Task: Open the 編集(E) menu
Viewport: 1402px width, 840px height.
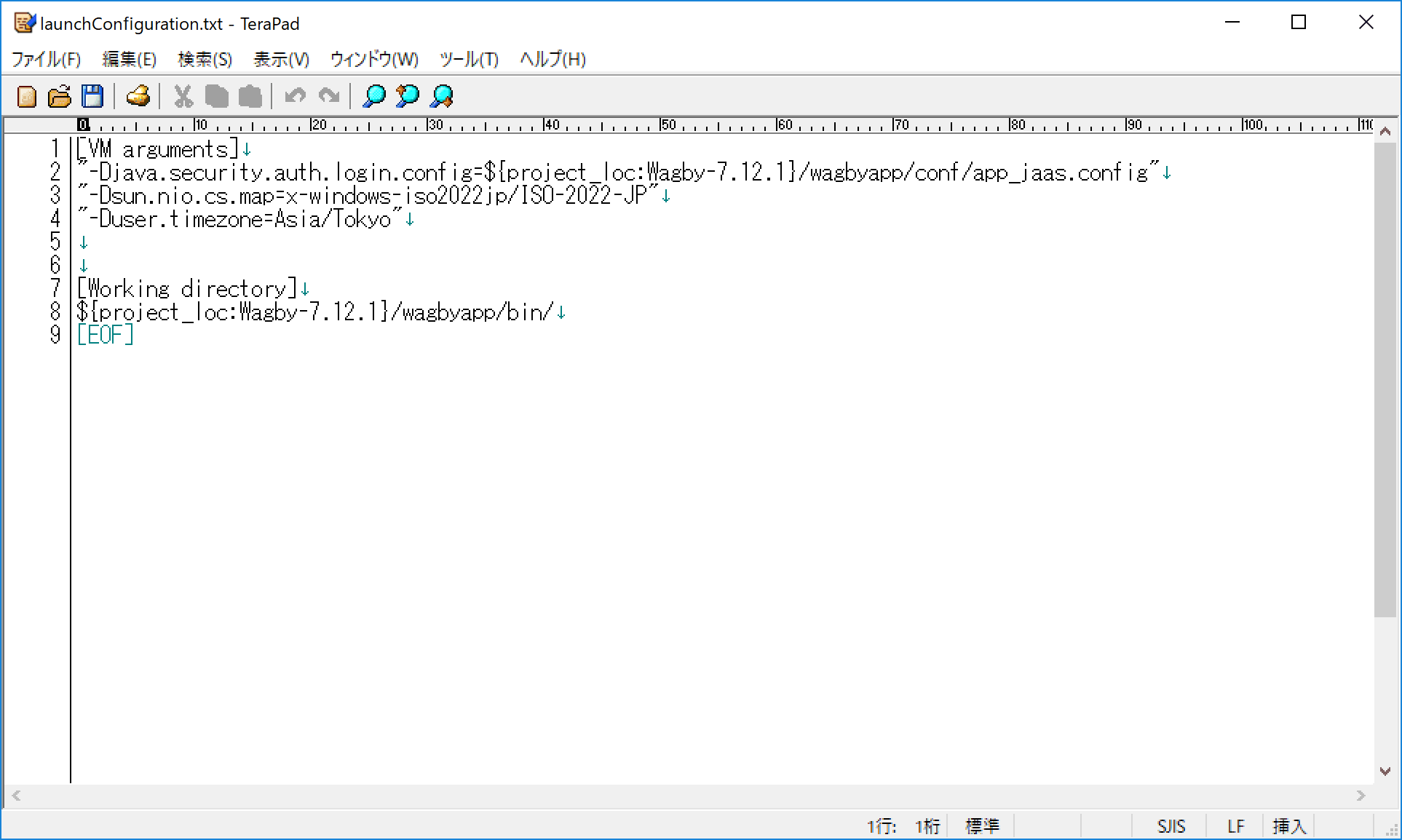Action: coord(130,59)
